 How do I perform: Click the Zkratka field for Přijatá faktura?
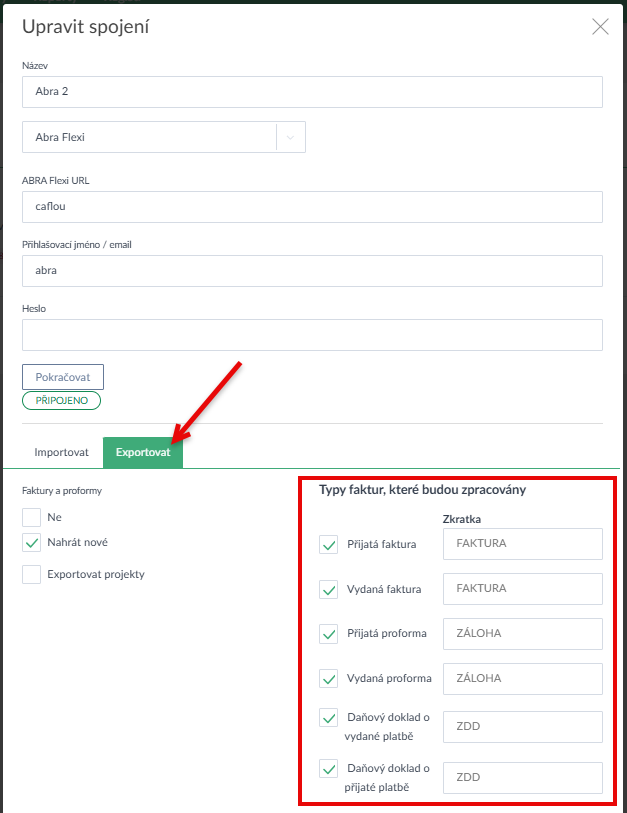[x=522, y=544]
